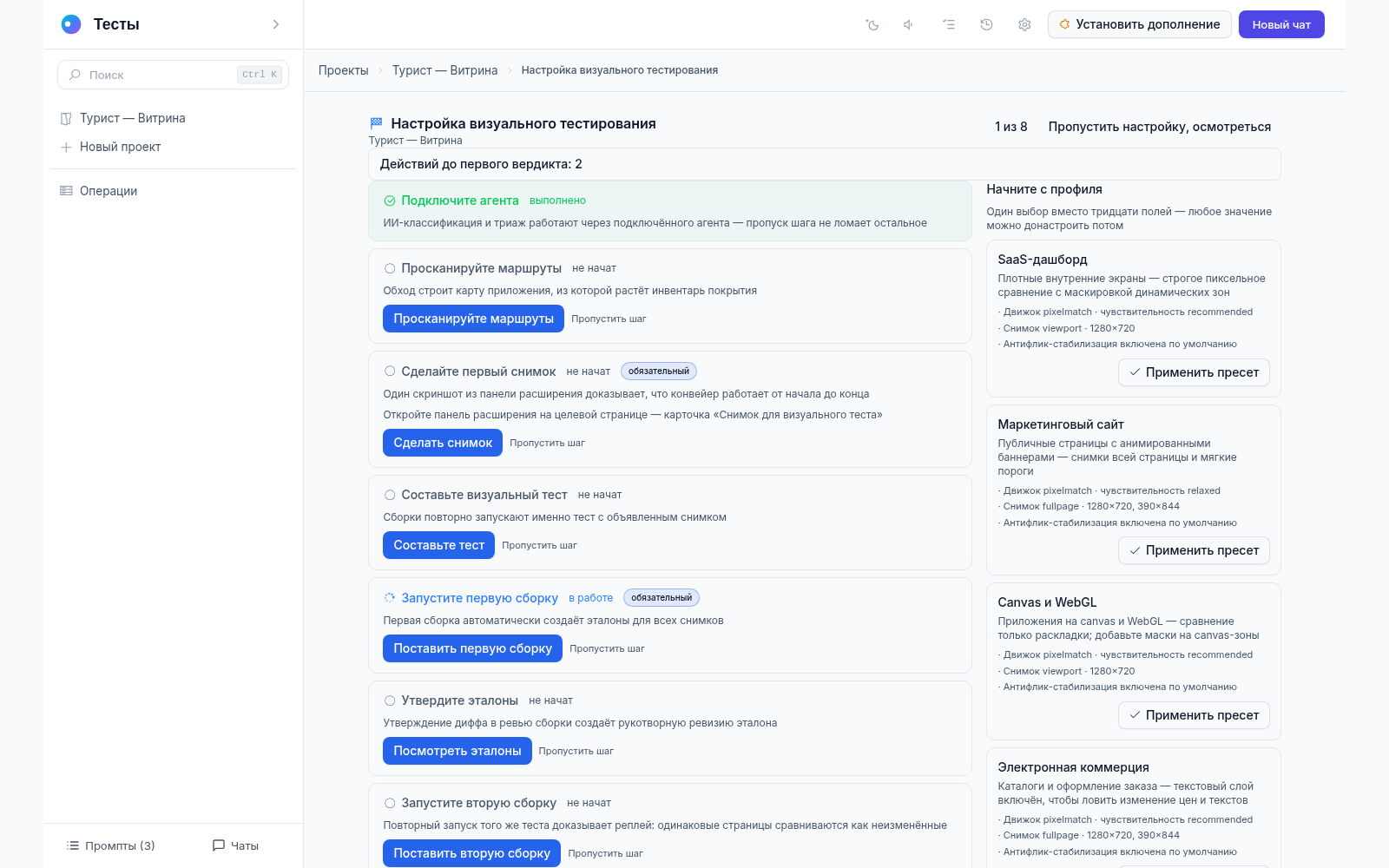
Task: Open Промпты (3) at the sidebar bottom
Action: coord(111,845)
